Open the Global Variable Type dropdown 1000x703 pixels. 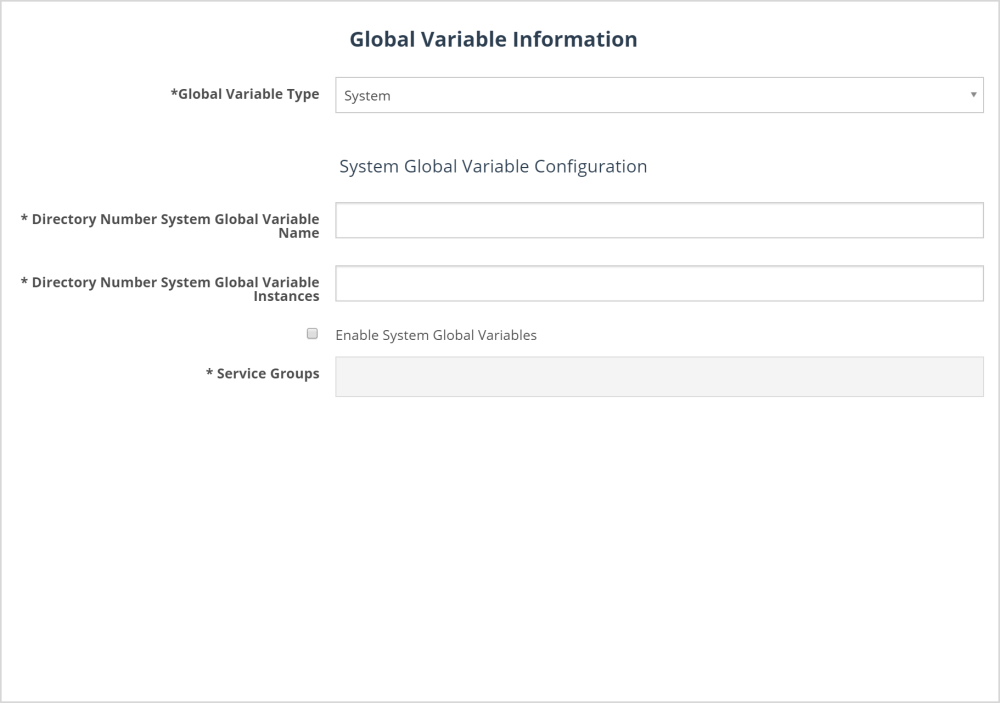(658, 95)
